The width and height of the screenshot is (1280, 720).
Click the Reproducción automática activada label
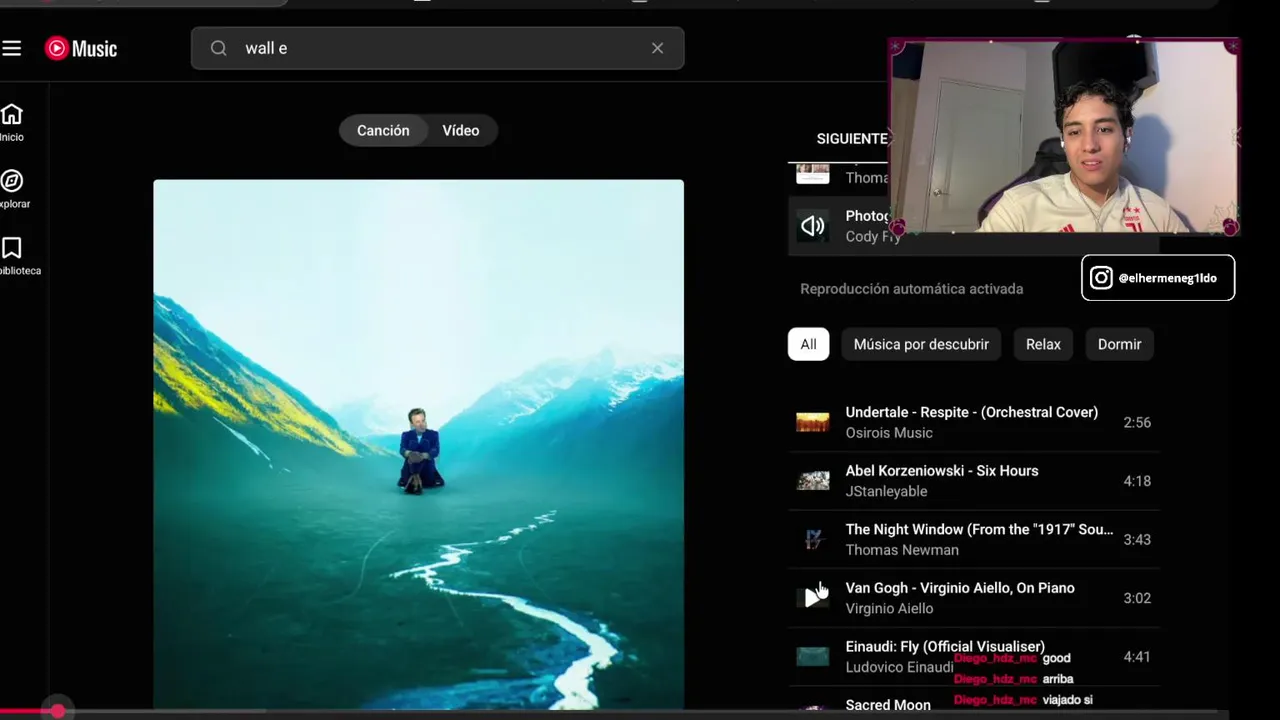911,289
